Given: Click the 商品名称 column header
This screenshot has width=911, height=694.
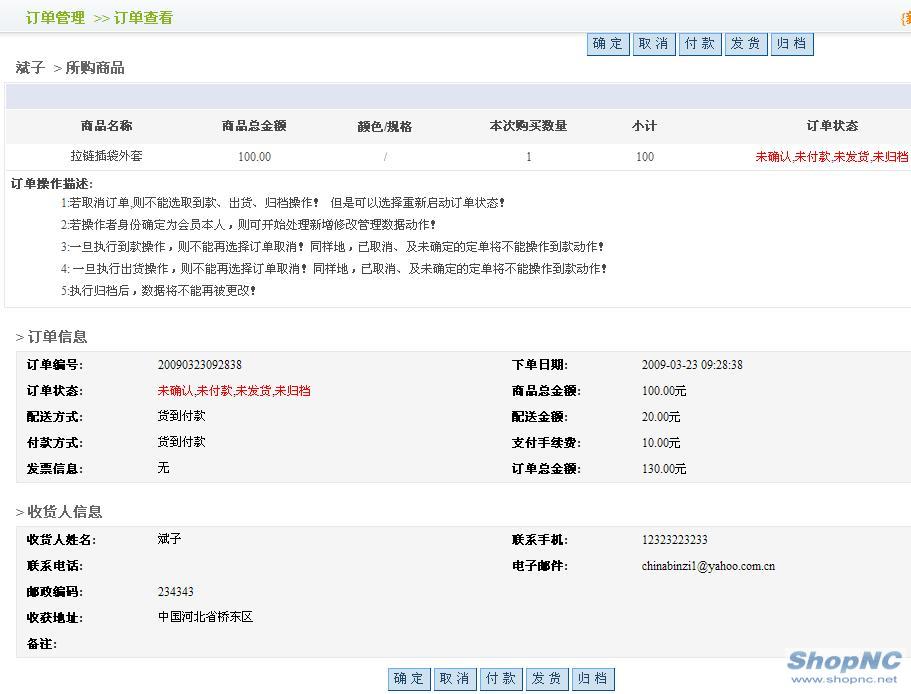Looking at the screenshot, I should [106, 126].
